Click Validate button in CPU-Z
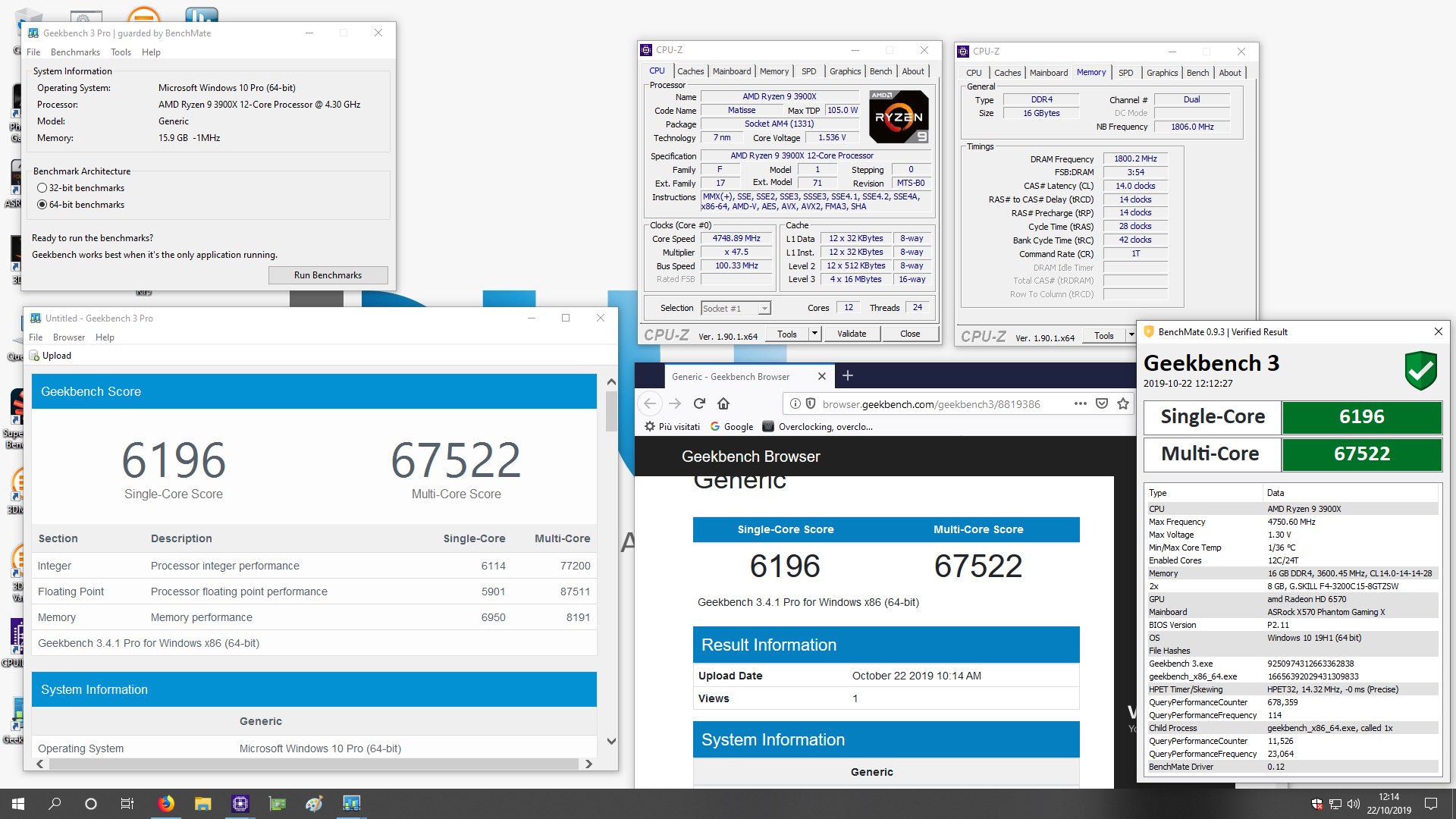The height and width of the screenshot is (819, 1456). pos(852,334)
